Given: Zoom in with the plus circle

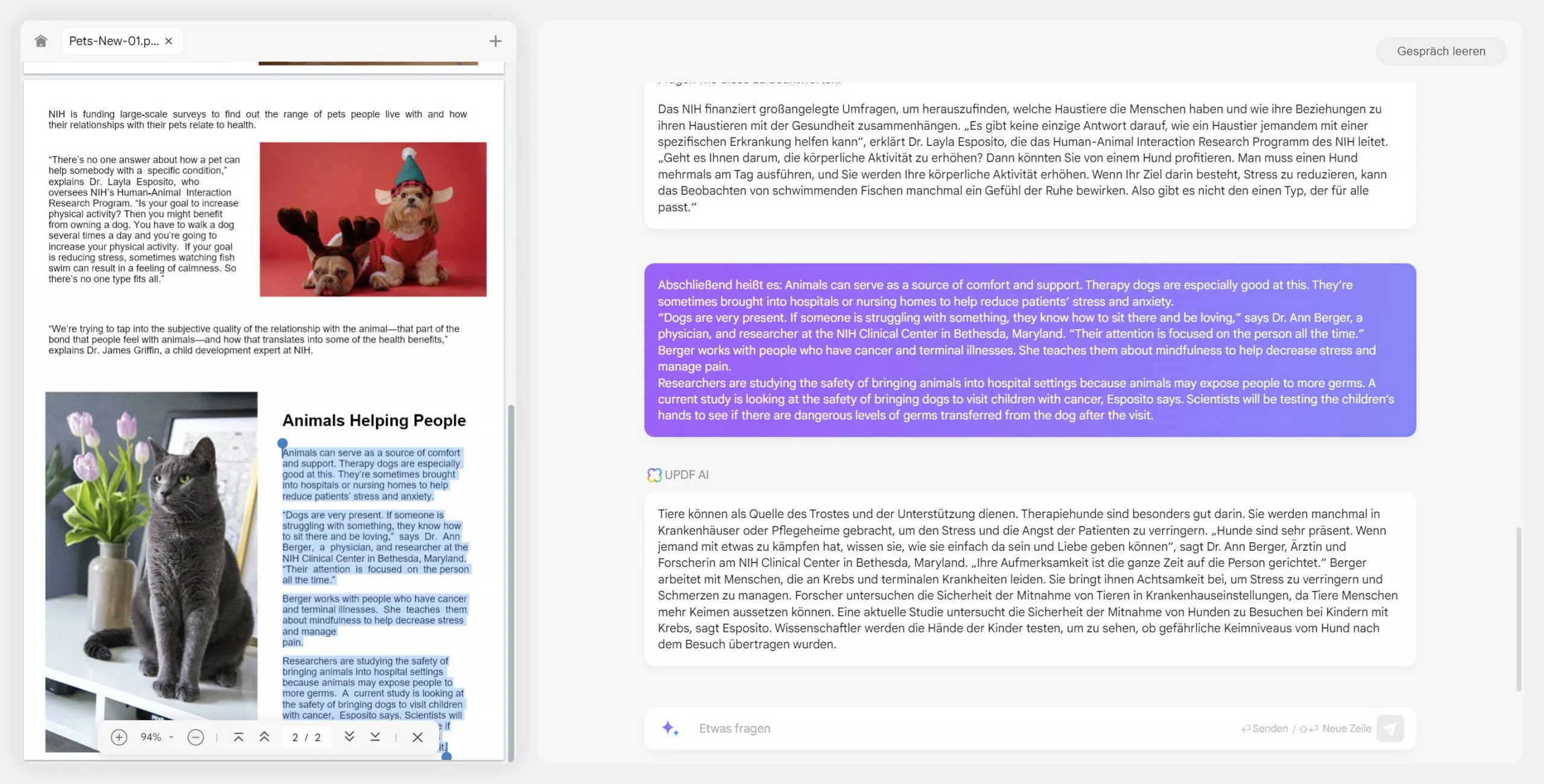Looking at the screenshot, I should 119,737.
